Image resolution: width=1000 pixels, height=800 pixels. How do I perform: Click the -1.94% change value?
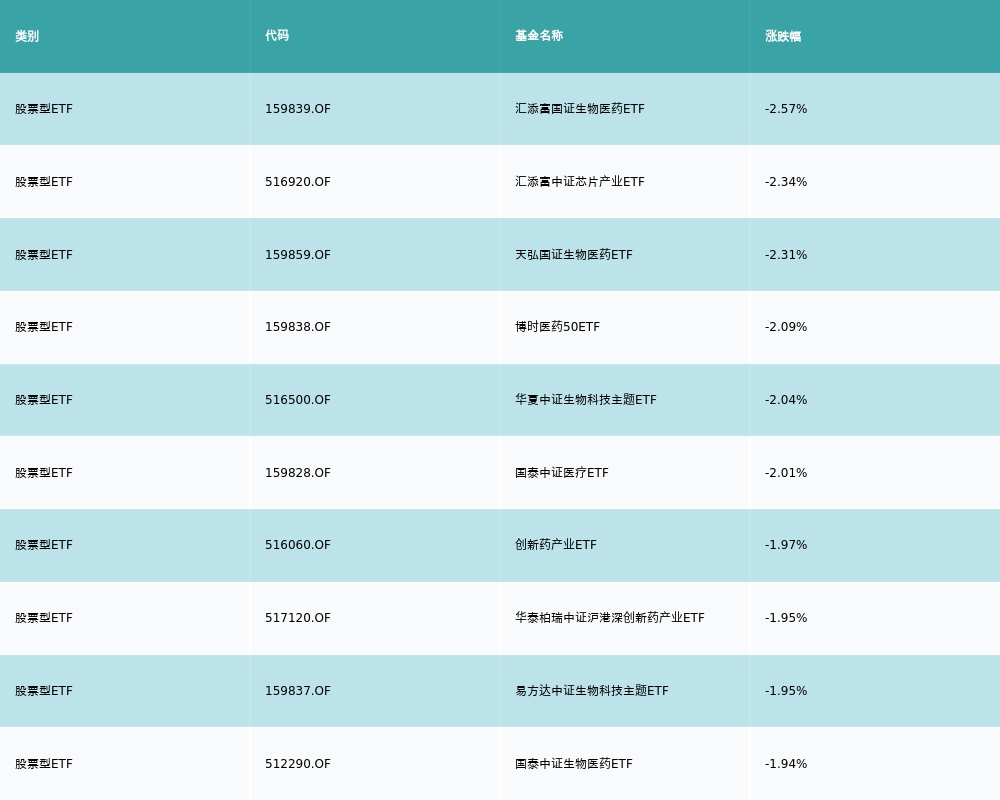click(x=786, y=764)
